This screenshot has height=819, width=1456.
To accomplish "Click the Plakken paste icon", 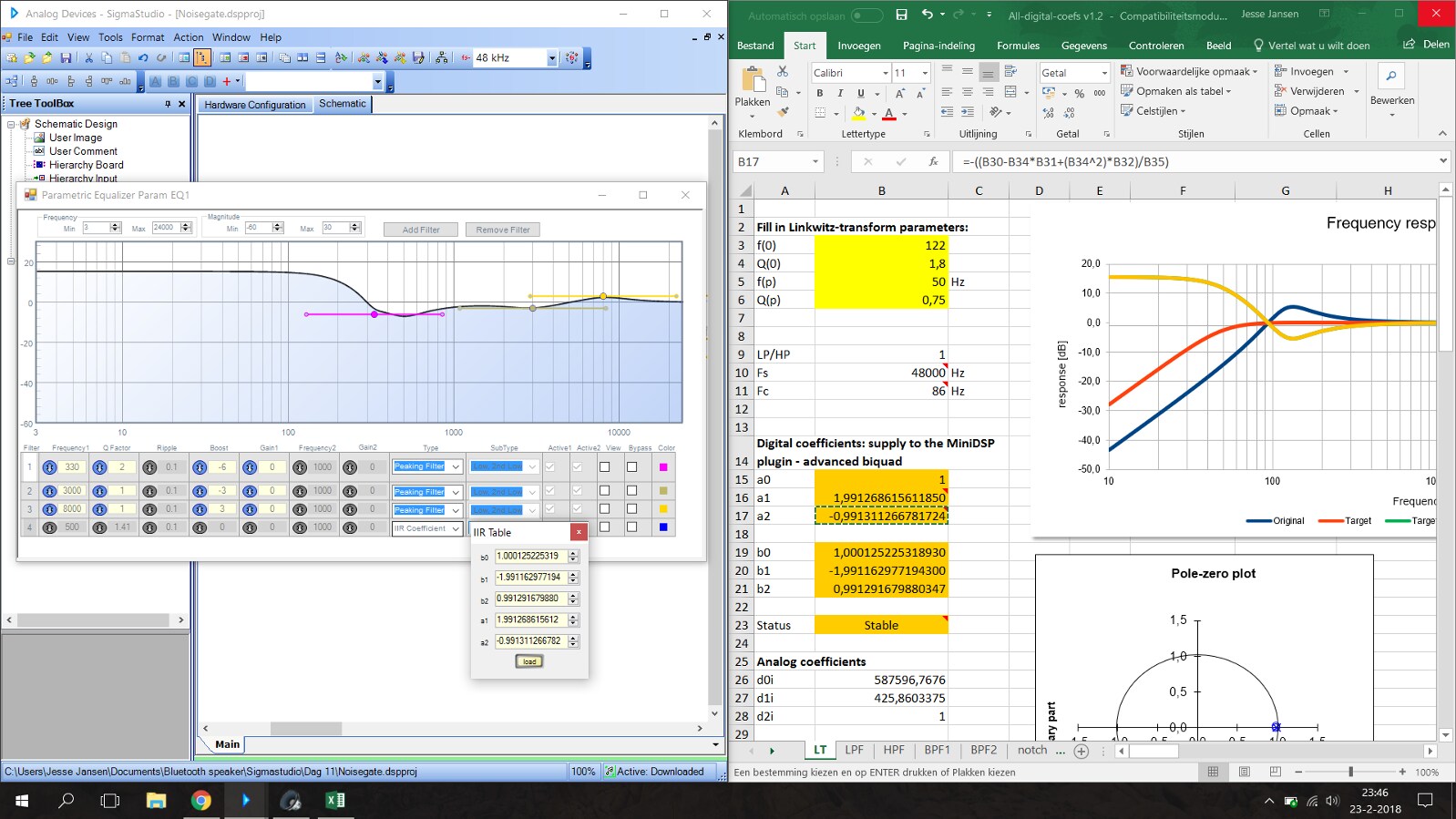I will click(x=753, y=82).
